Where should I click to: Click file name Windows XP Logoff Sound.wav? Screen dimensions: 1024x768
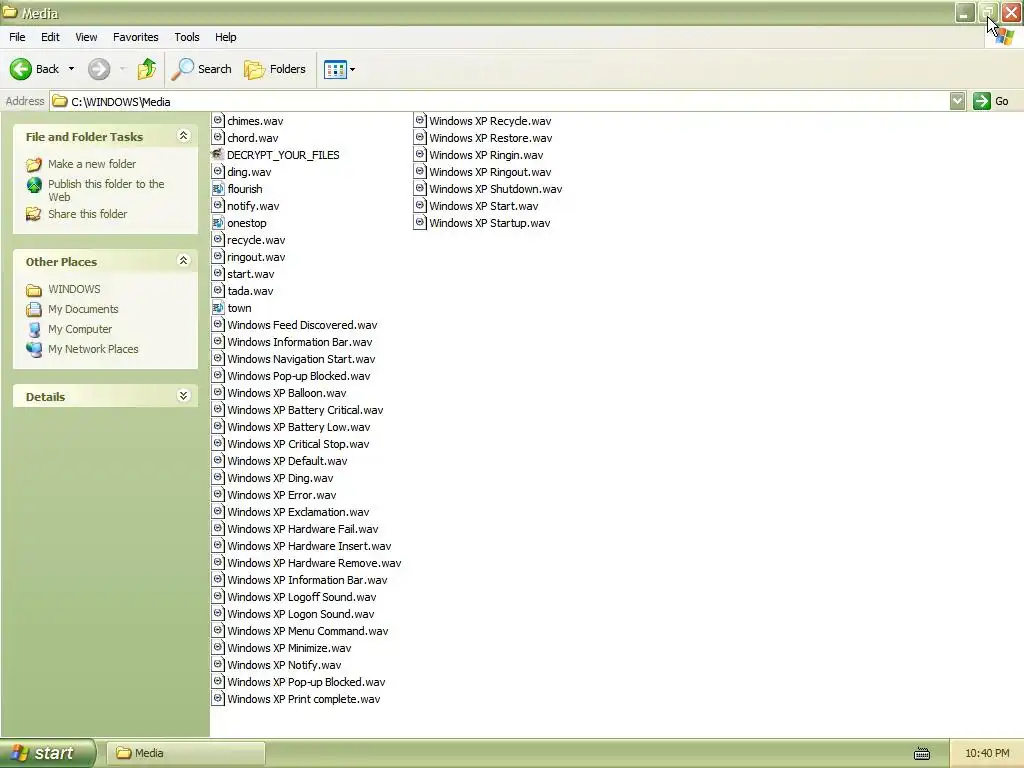point(302,597)
